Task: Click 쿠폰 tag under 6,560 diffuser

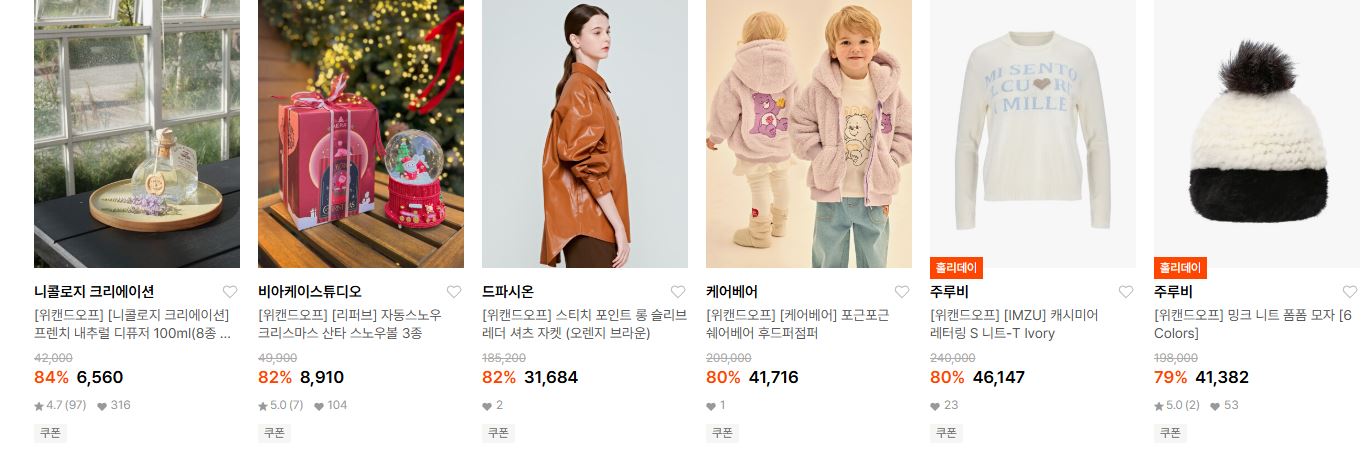Action: tap(49, 433)
